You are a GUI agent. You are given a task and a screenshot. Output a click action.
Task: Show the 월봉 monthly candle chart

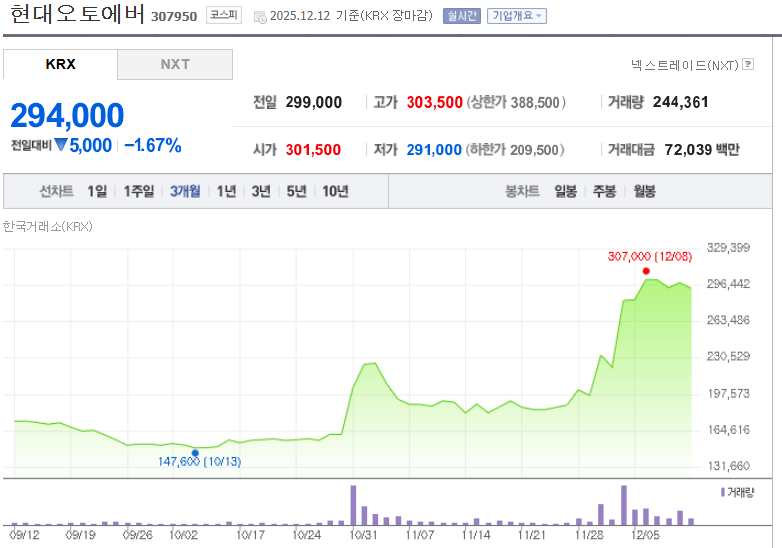point(644,191)
